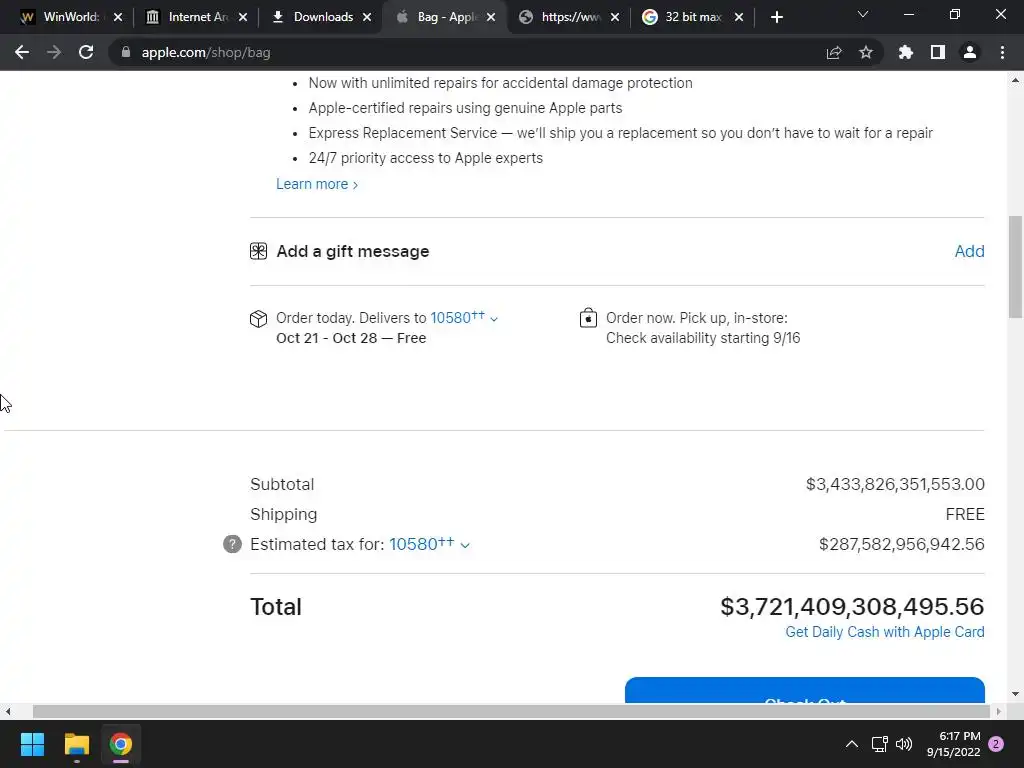Open the Learn more link
This screenshot has width=1024, height=768.
click(317, 184)
